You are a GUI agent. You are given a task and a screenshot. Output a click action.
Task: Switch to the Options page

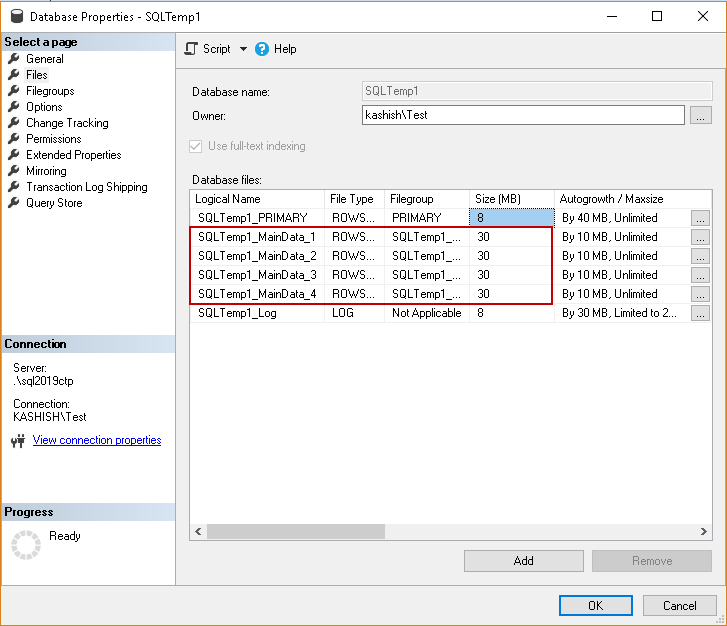coord(44,107)
